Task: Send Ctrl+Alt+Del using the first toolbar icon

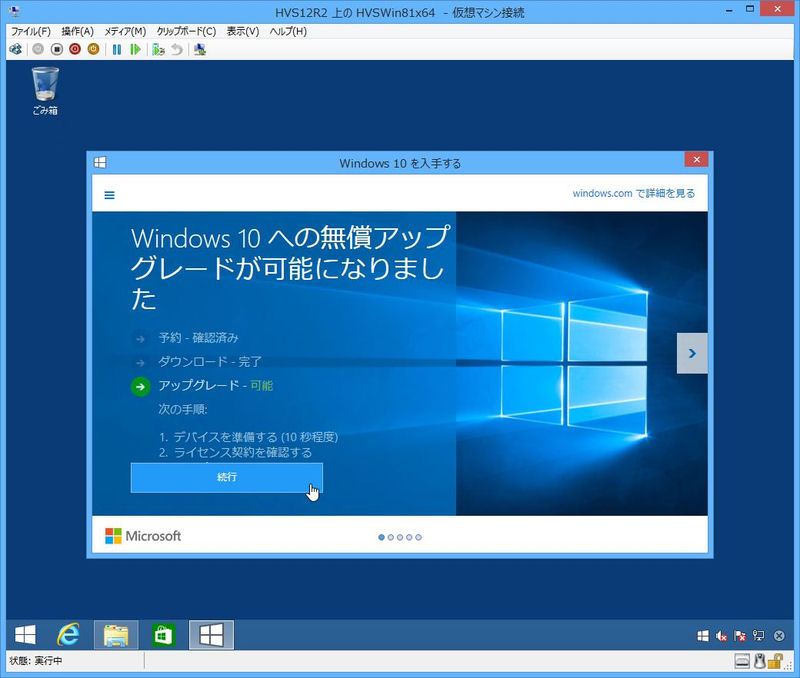Action: pyautogui.click(x=16, y=49)
